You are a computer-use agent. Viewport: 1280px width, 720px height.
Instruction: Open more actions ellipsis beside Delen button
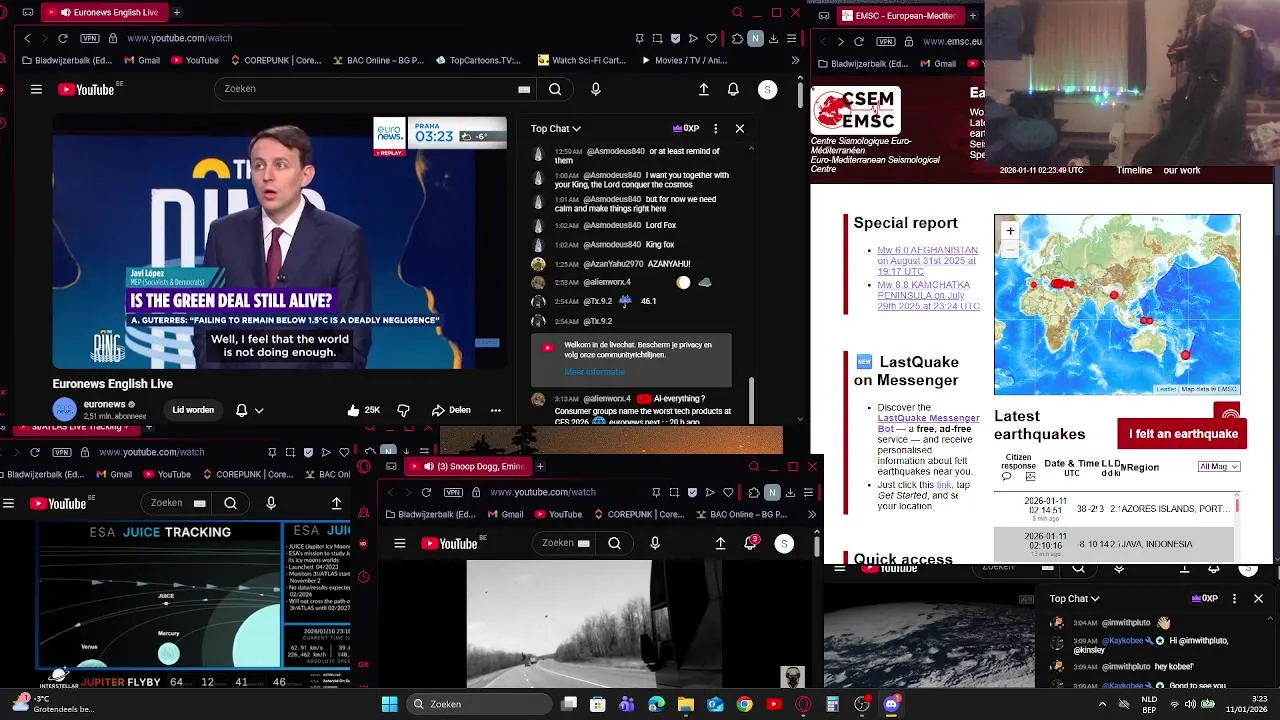tap(495, 410)
